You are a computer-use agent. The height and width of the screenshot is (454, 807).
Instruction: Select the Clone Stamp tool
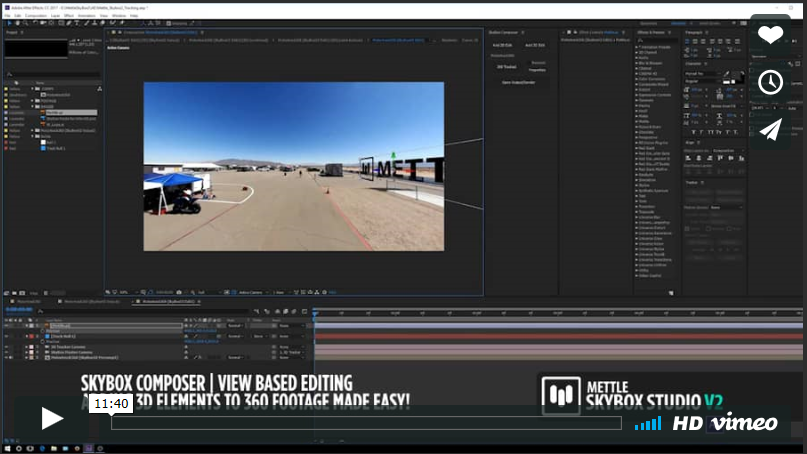click(94, 23)
